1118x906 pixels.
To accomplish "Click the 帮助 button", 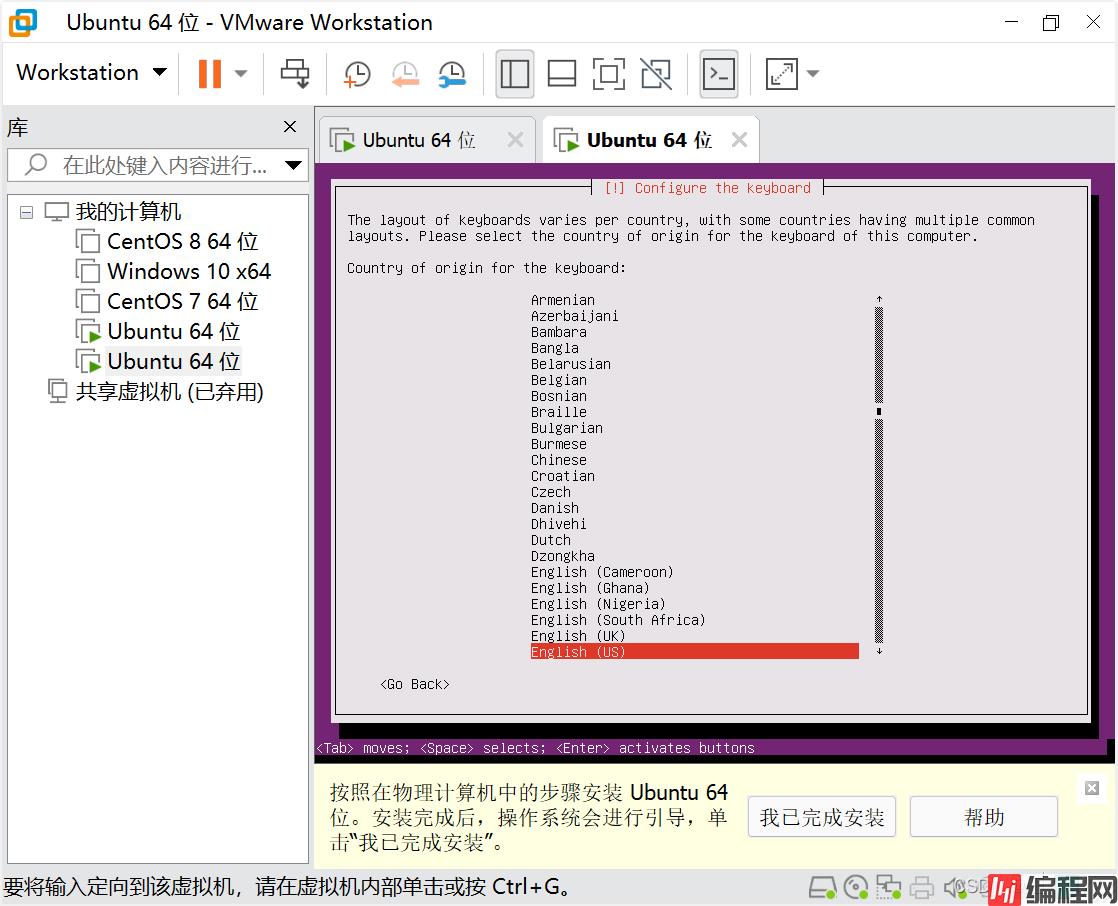I will (983, 817).
